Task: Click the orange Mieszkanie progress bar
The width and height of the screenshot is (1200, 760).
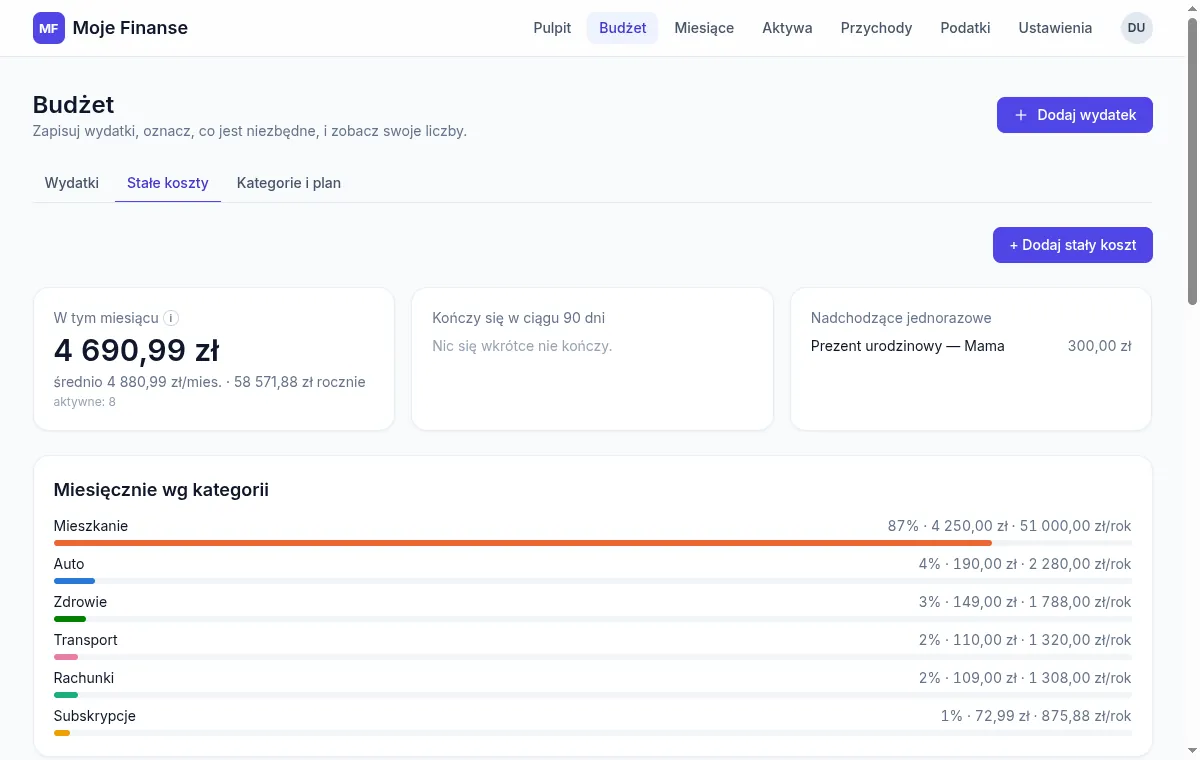Action: [x=523, y=543]
